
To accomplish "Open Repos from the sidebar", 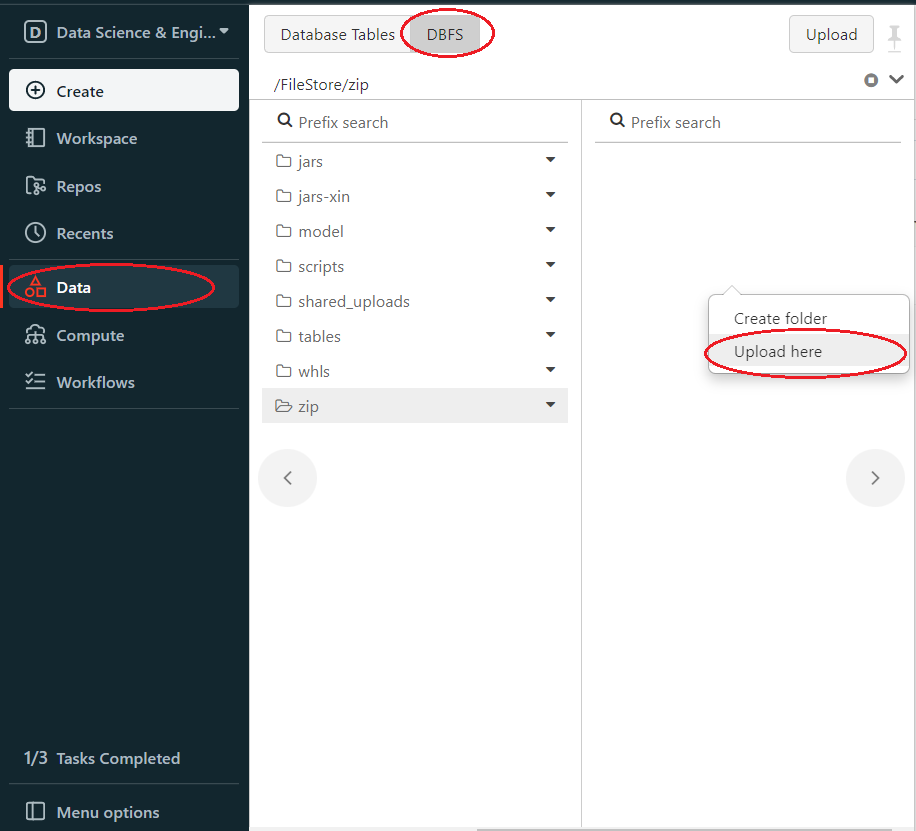I will pyautogui.click(x=79, y=186).
